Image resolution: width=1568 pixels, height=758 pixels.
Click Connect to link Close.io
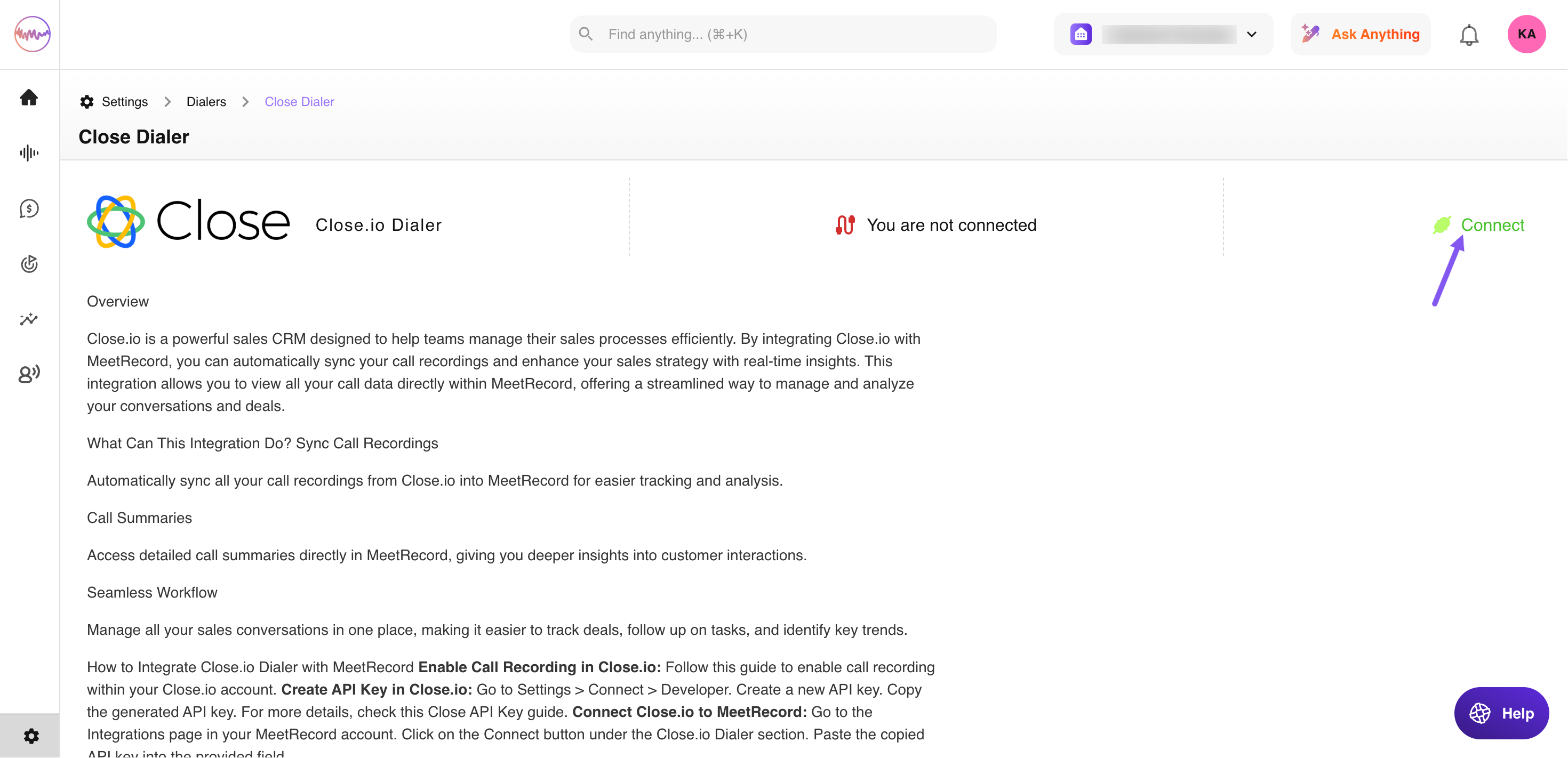pyautogui.click(x=1491, y=225)
